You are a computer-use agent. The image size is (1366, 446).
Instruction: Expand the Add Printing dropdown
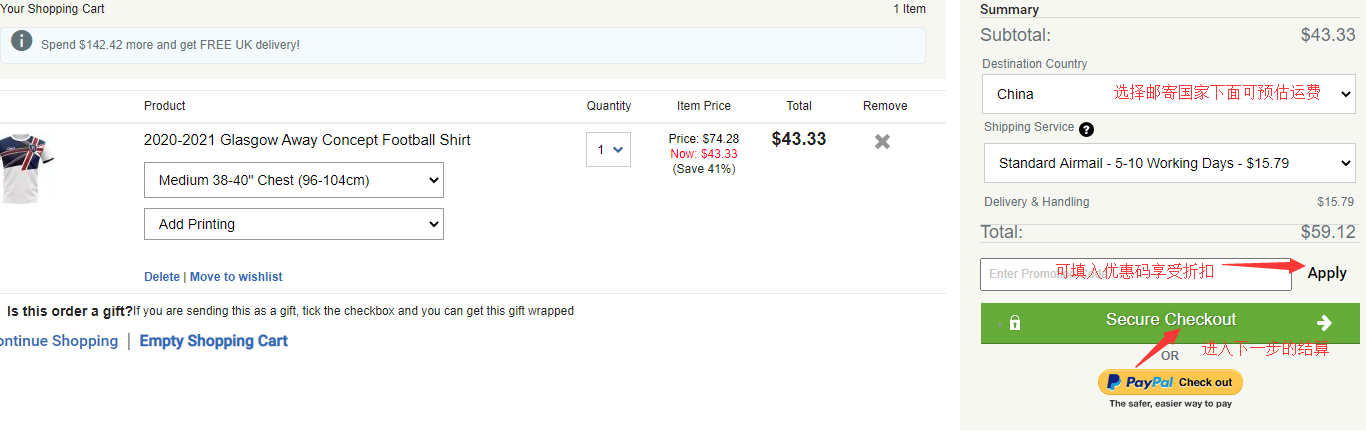point(294,225)
